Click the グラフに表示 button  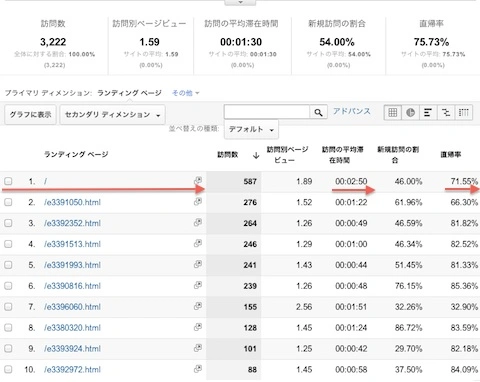coord(30,115)
